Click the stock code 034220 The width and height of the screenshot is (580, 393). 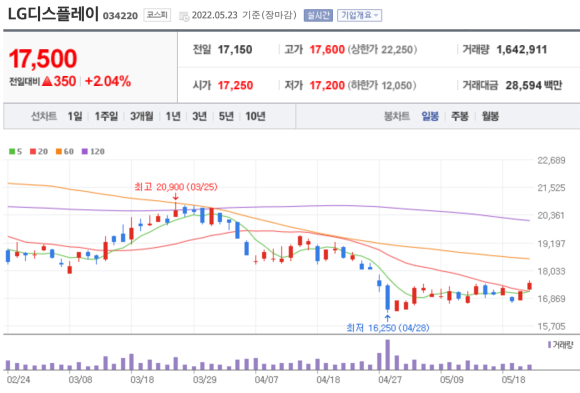pyautogui.click(x=120, y=16)
